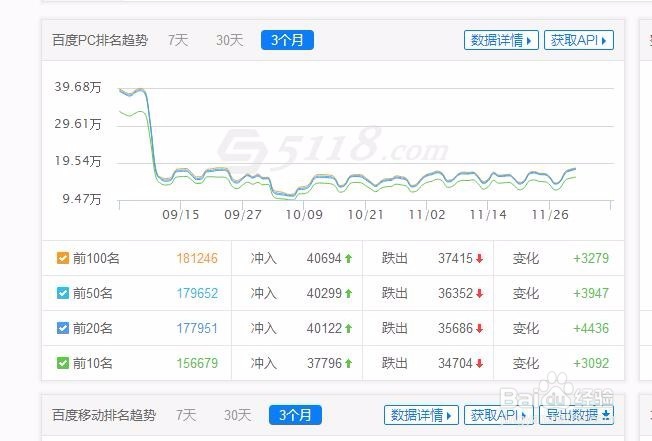Select 7天 tab in 百度PC排名趋势
The width and height of the screenshot is (652, 441).
click(178, 40)
